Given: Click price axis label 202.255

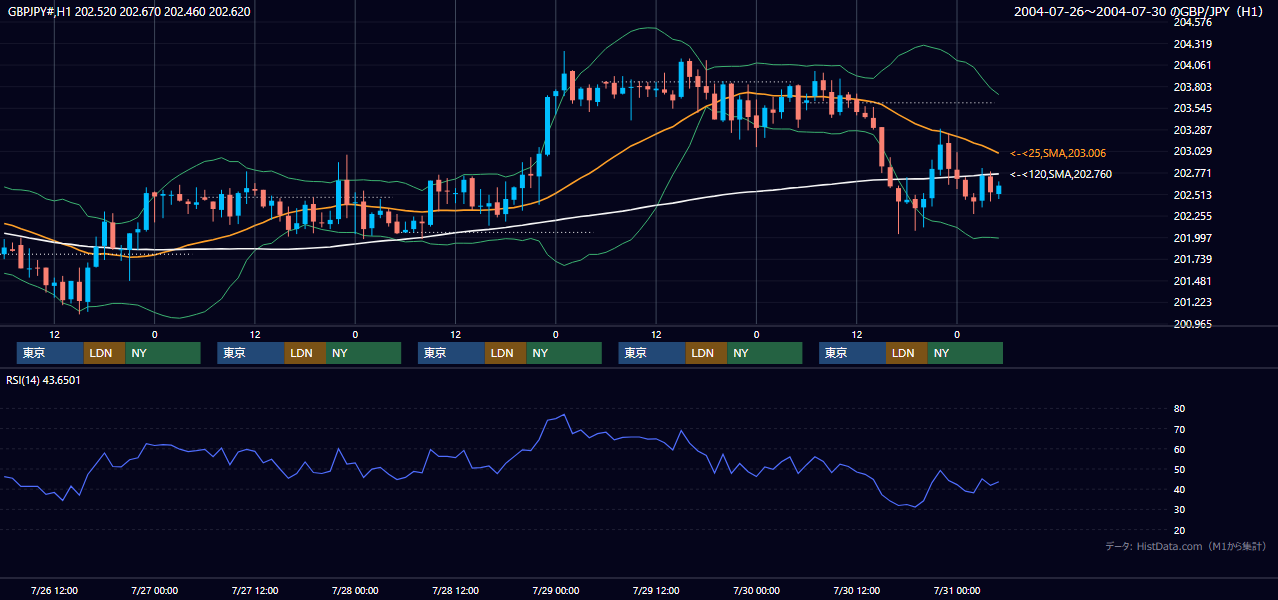Looking at the screenshot, I should [1192, 216].
